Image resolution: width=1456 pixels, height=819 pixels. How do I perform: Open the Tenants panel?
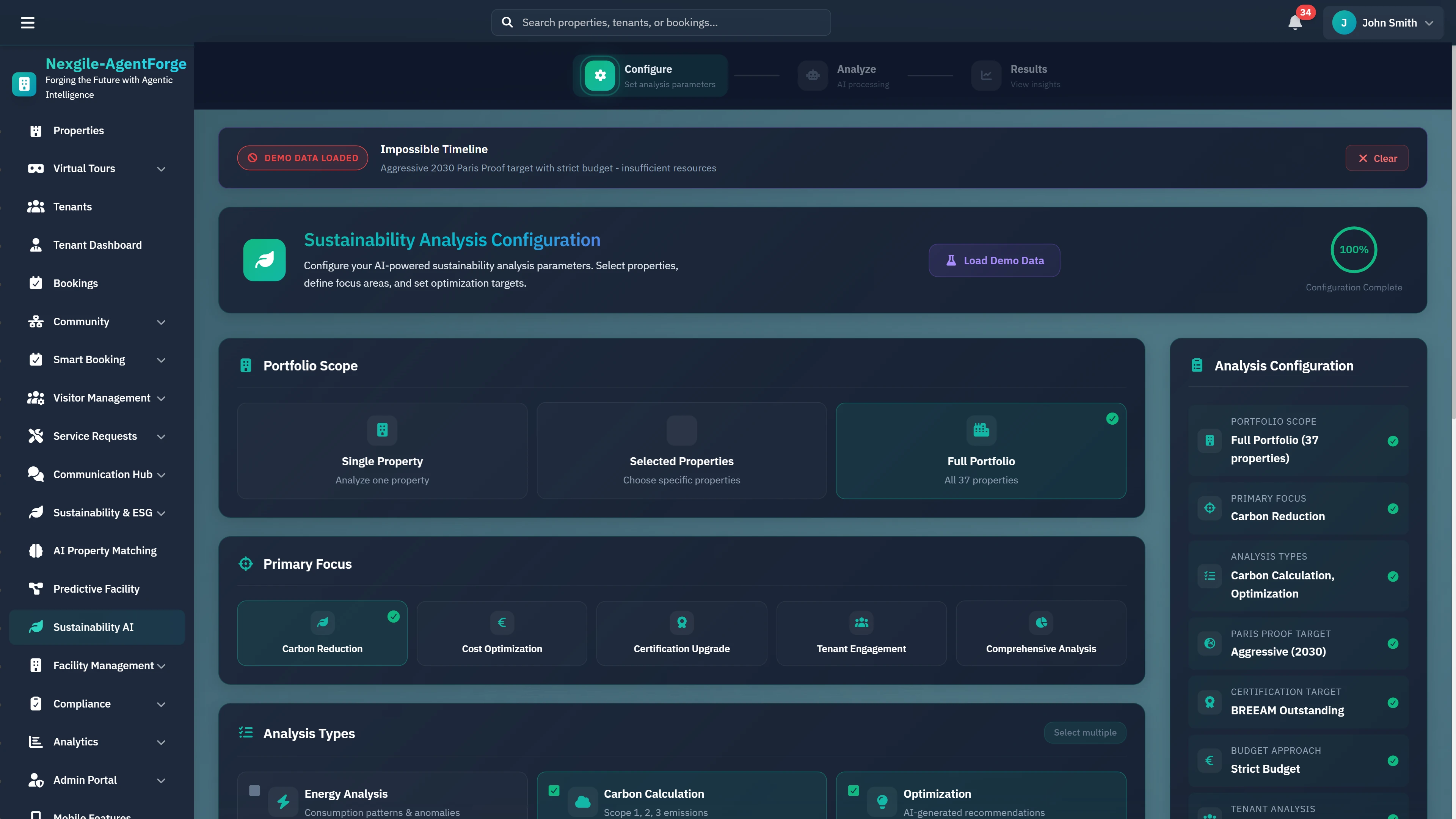click(x=72, y=206)
